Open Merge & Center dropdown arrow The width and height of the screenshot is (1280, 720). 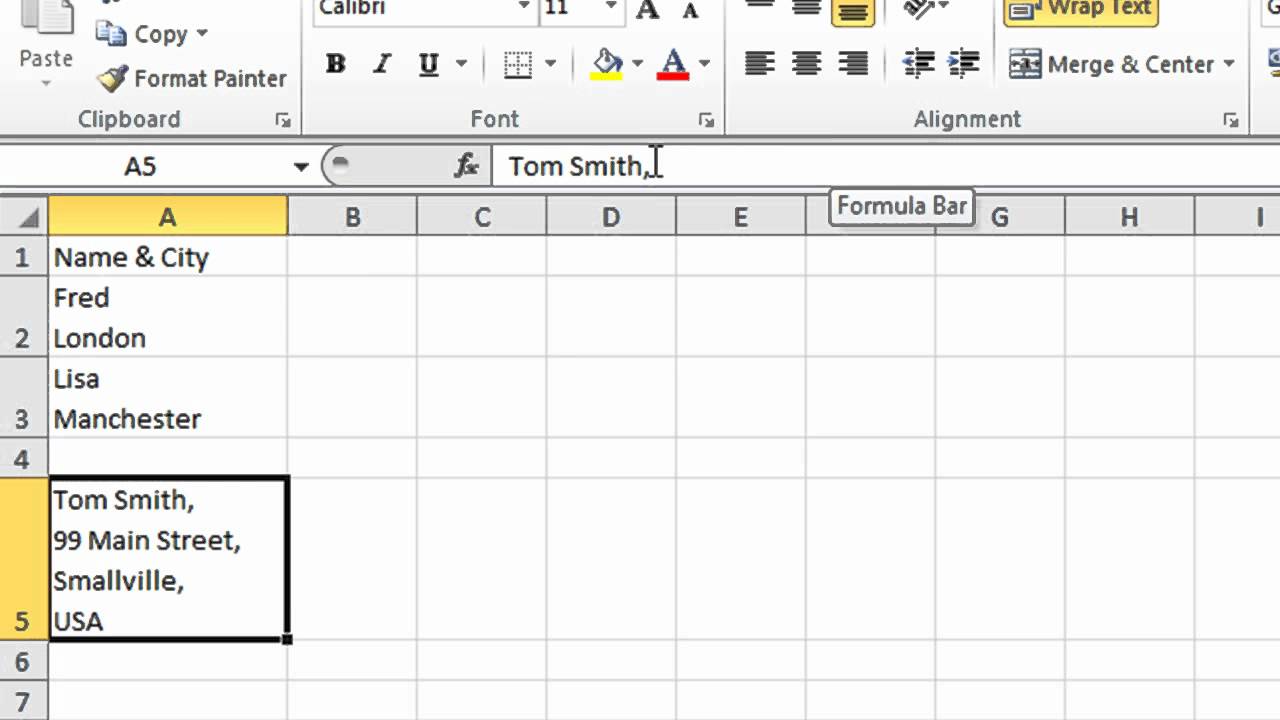pos(1228,65)
